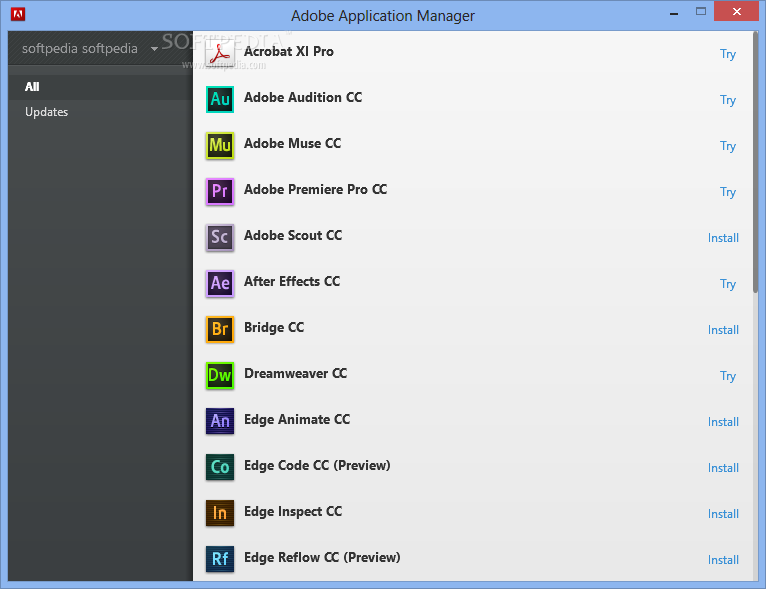Select the Adobe Scout CC label
Viewport: 766px width, 589px height.
[x=293, y=235]
